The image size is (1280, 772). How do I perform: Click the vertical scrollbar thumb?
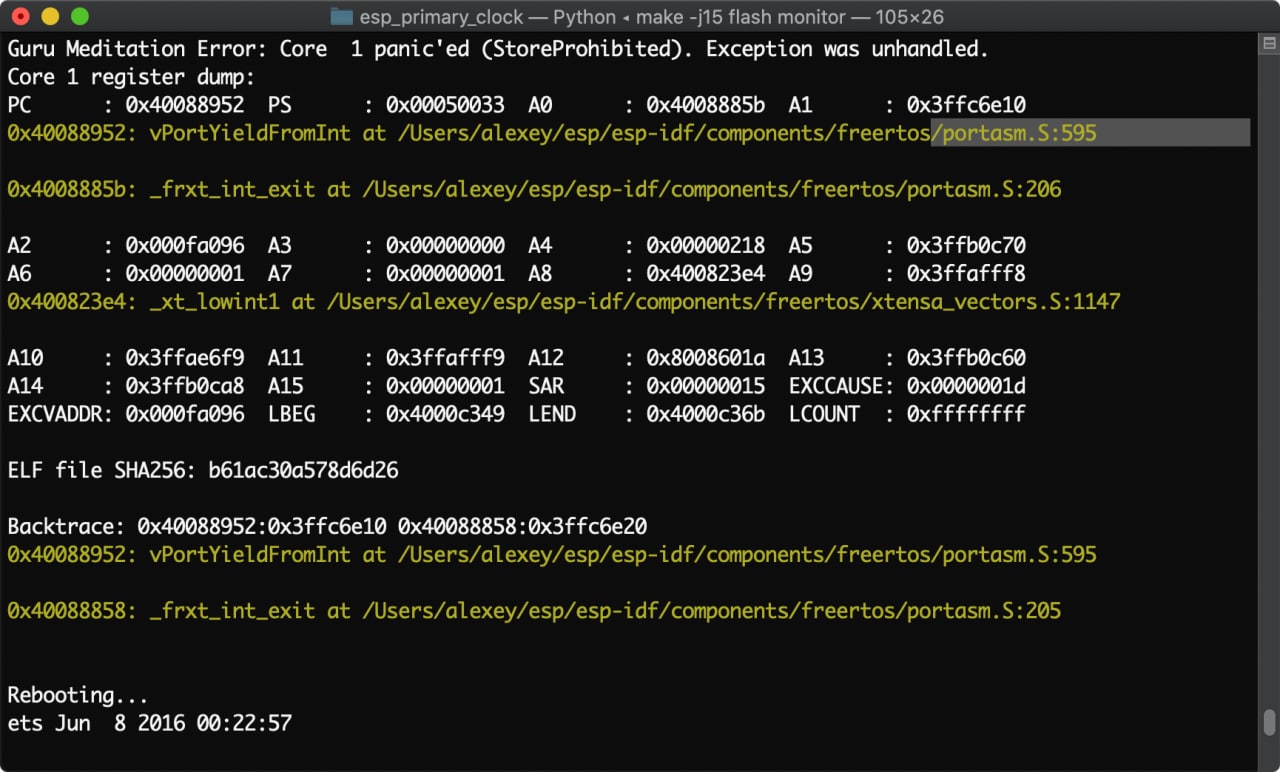(x=1269, y=722)
